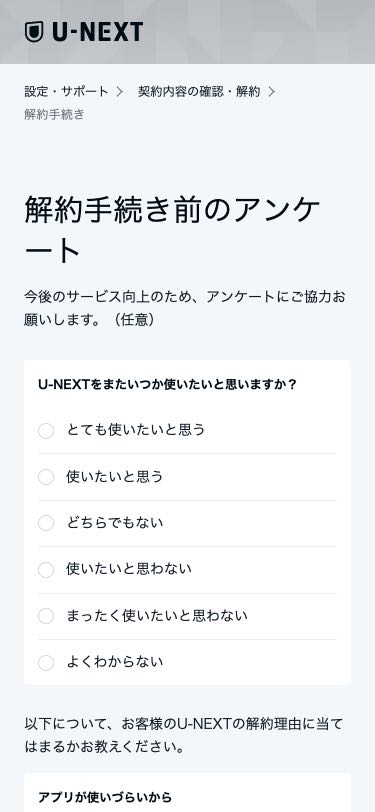Click the chevron after 設定・サポート breadcrumb

[120, 92]
